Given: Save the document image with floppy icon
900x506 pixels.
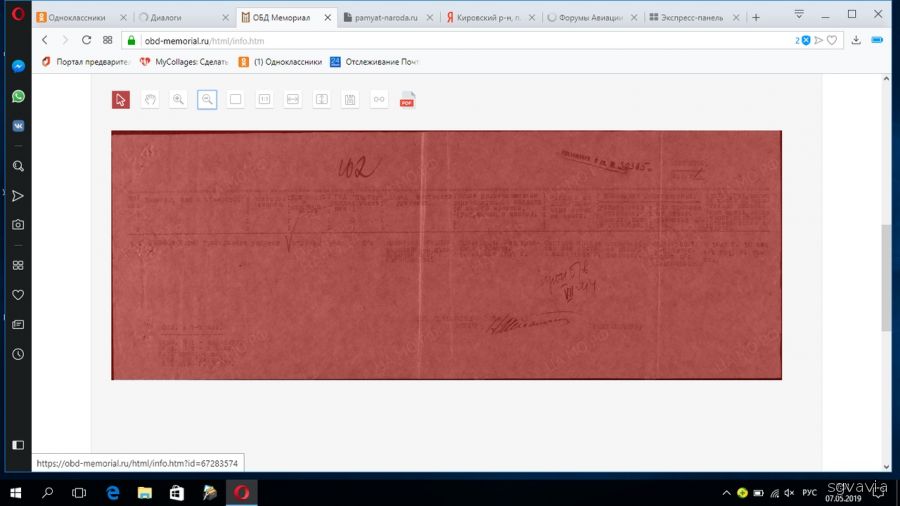Looking at the screenshot, I should [350, 99].
